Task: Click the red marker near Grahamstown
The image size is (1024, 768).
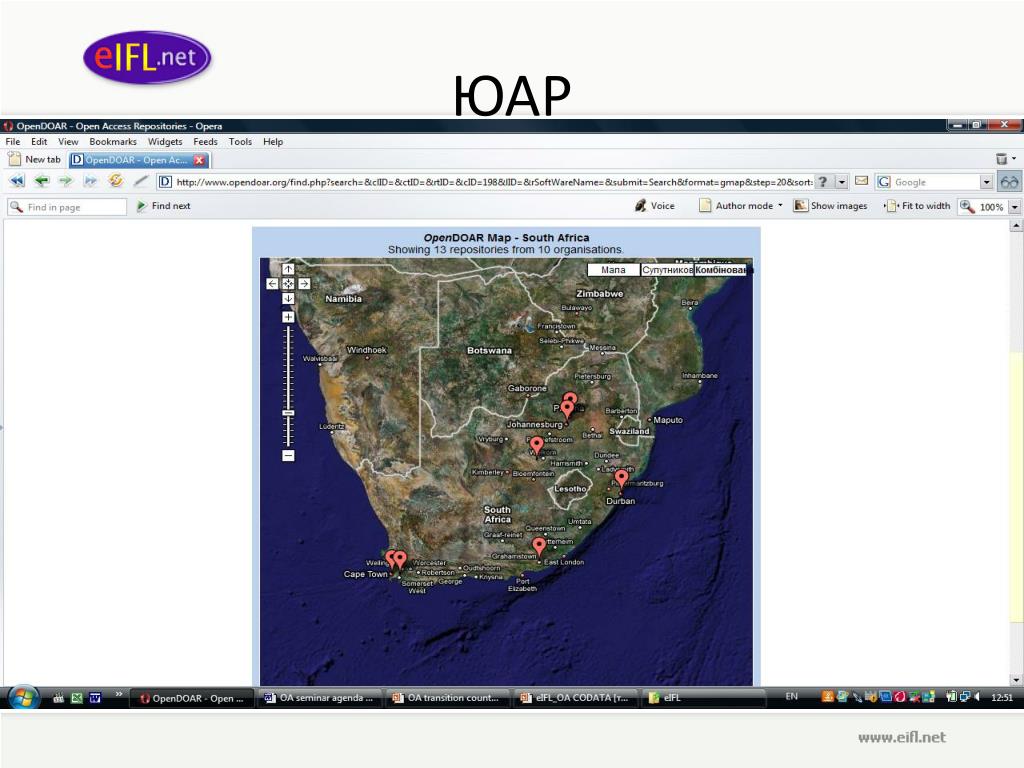Action: (x=539, y=546)
